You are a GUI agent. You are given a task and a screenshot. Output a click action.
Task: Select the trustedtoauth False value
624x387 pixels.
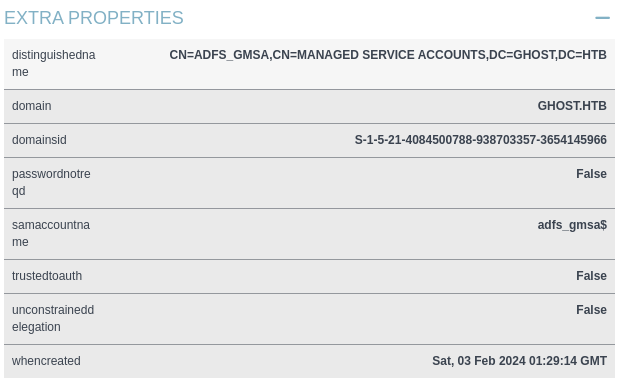pyautogui.click(x=591, y=276)
